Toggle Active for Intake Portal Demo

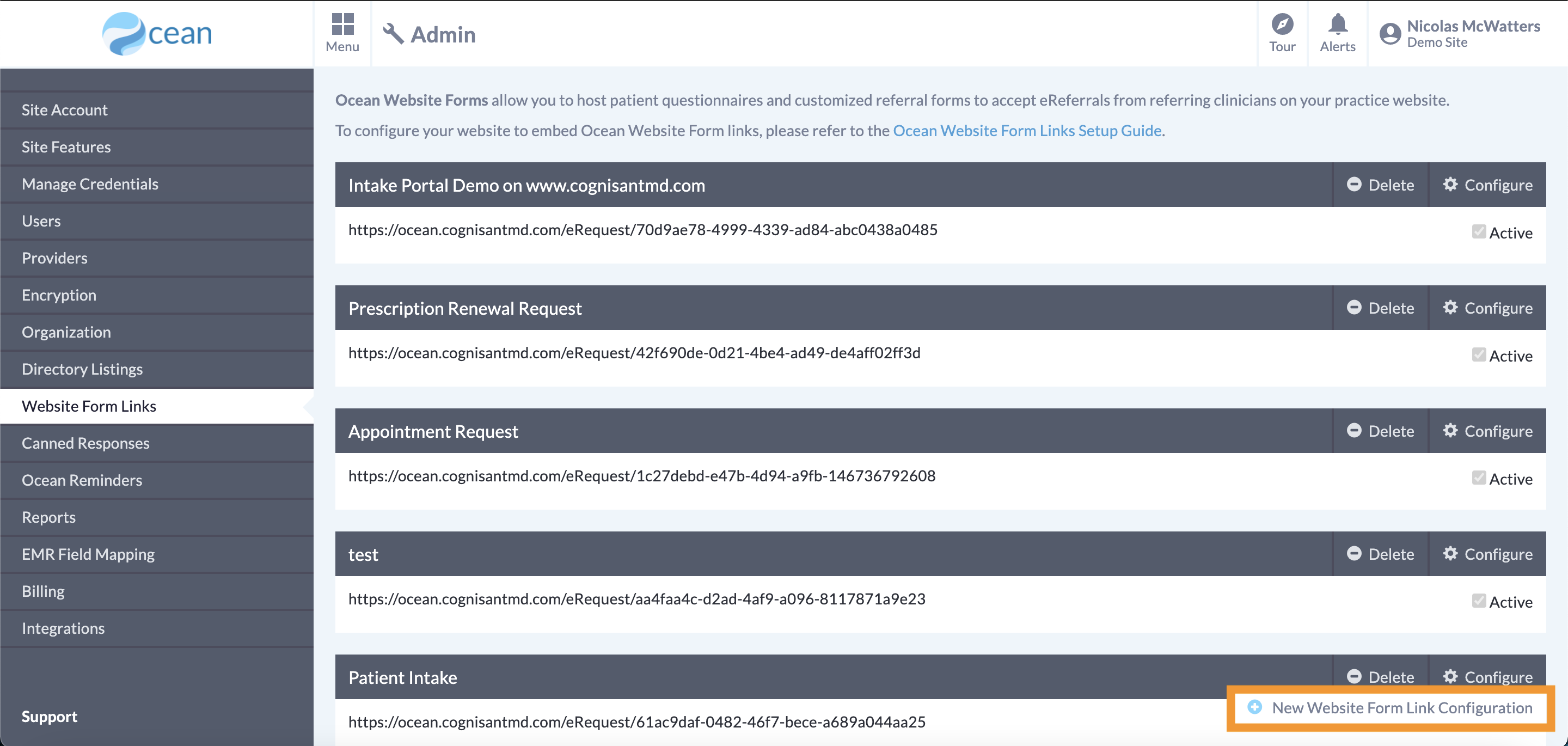click(x=1479, y=231)
